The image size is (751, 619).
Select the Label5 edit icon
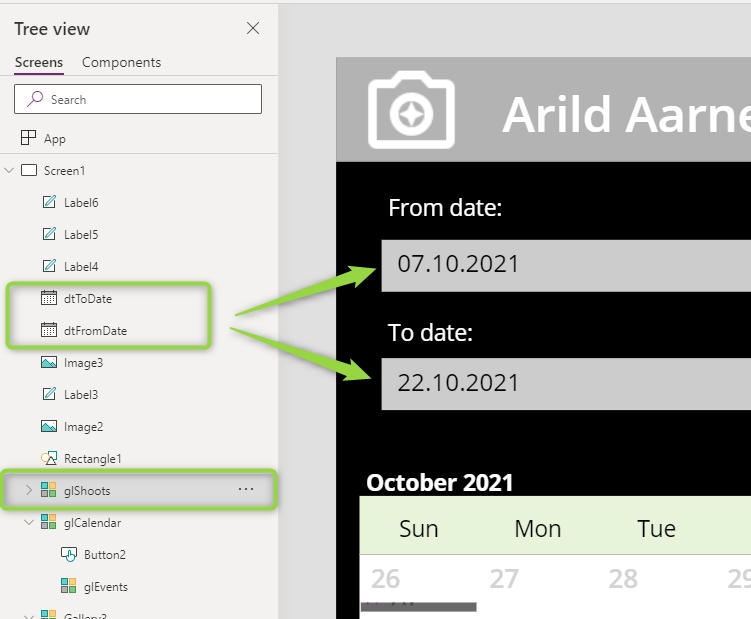[49, 234]
